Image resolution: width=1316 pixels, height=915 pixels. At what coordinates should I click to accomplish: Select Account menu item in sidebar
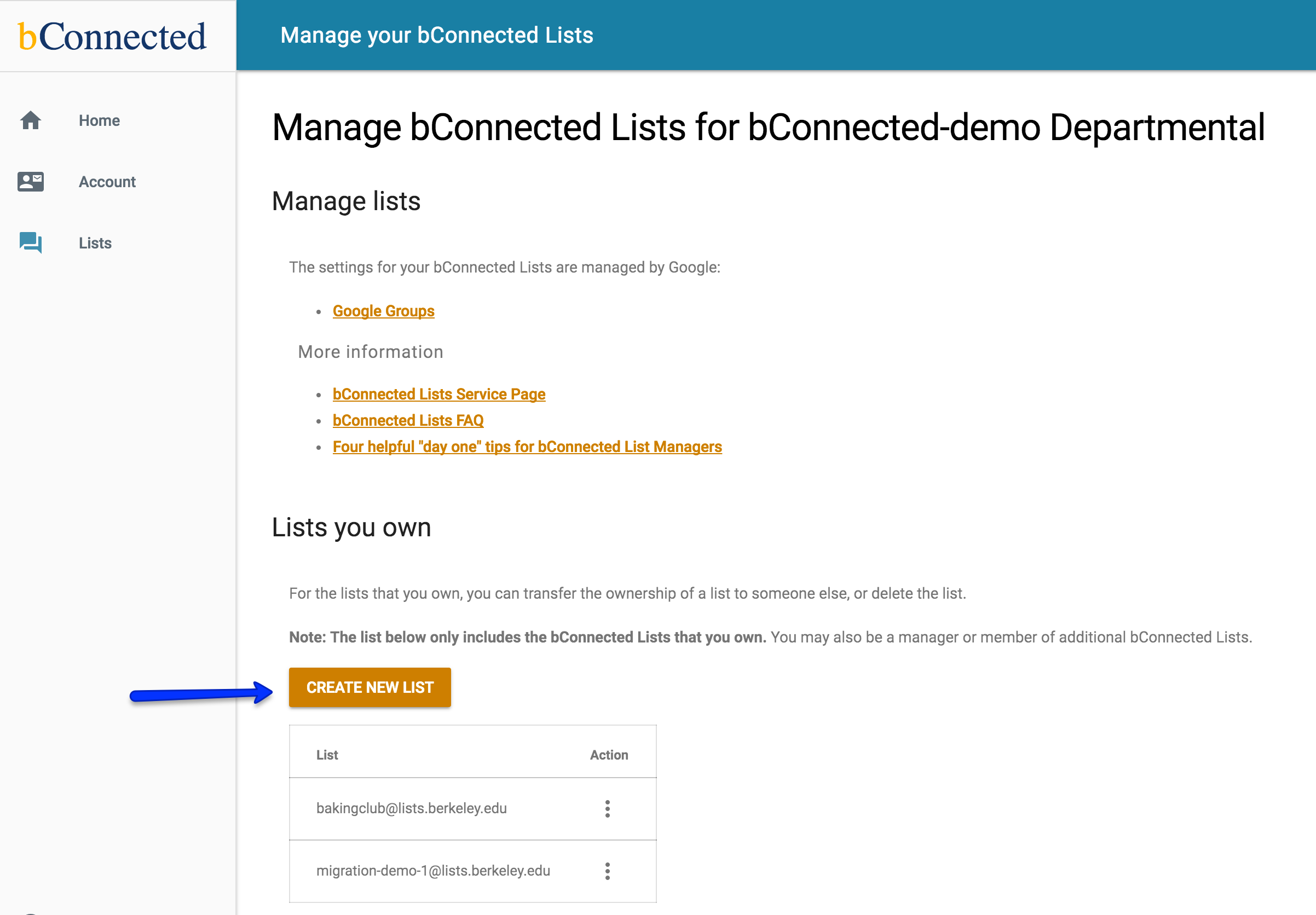pos(108,181)
